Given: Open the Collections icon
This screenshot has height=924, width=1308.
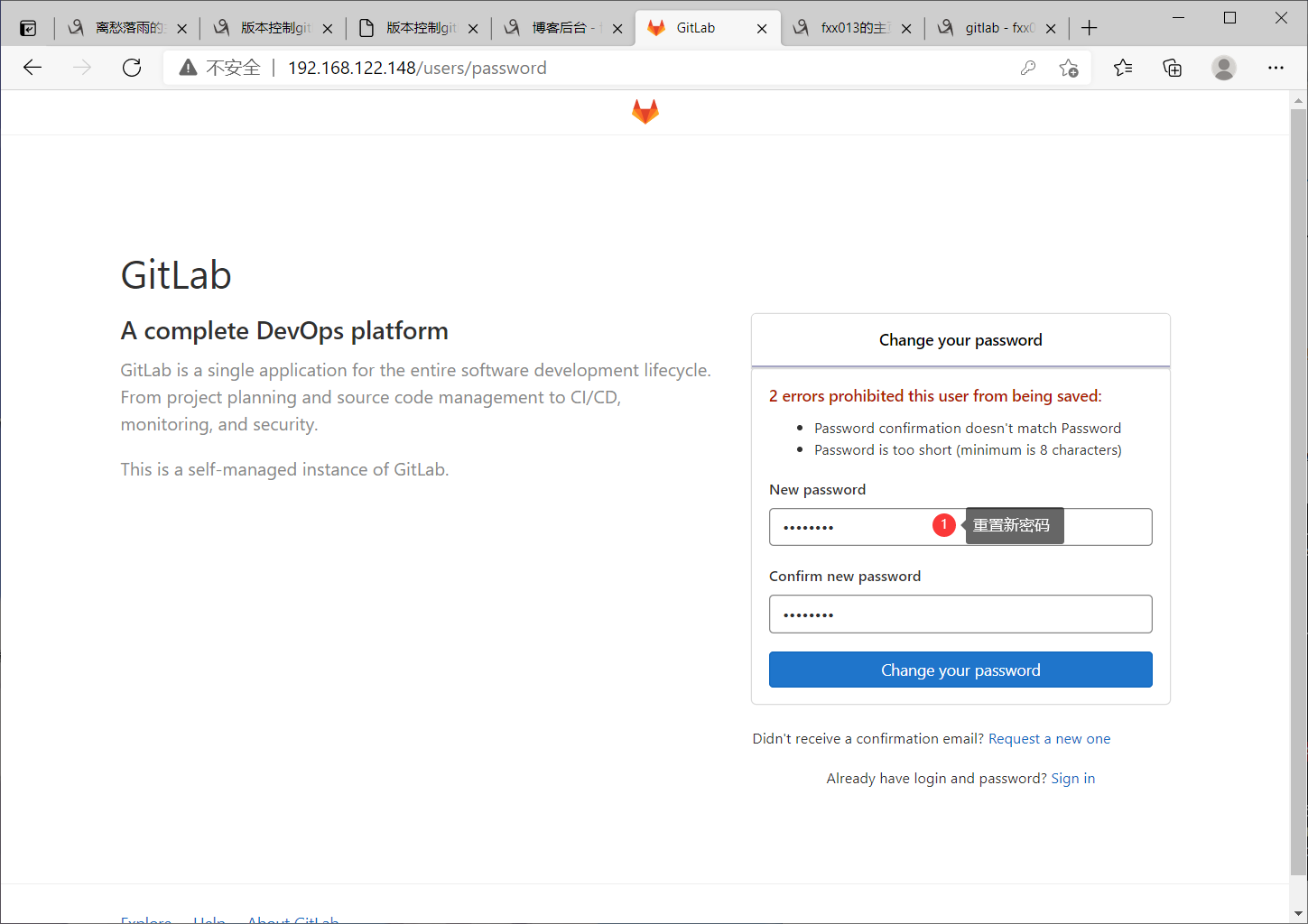Looking at the screenshot, I should point(1172,68).
